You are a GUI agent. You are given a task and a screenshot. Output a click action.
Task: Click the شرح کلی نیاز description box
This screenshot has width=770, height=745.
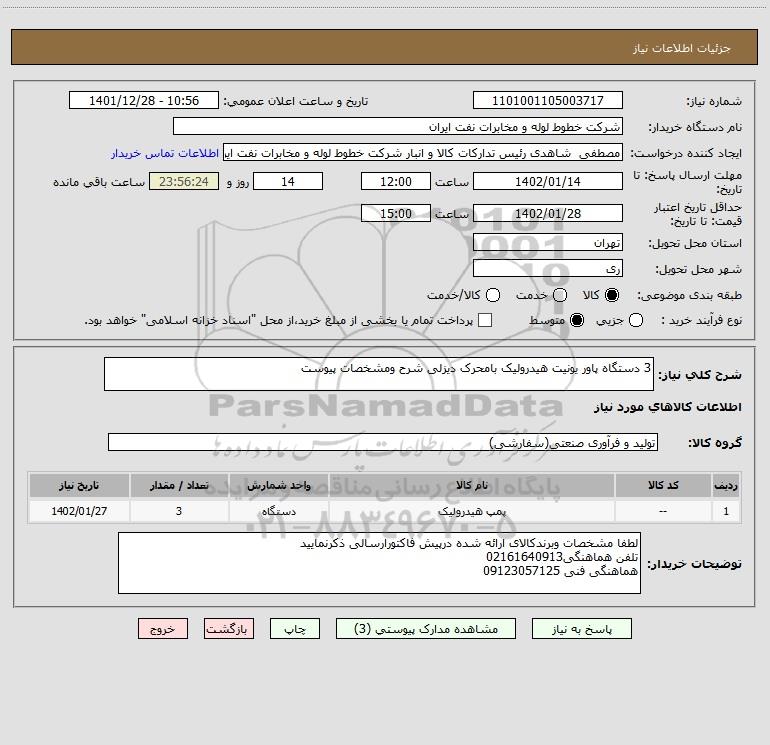(379, 374)
